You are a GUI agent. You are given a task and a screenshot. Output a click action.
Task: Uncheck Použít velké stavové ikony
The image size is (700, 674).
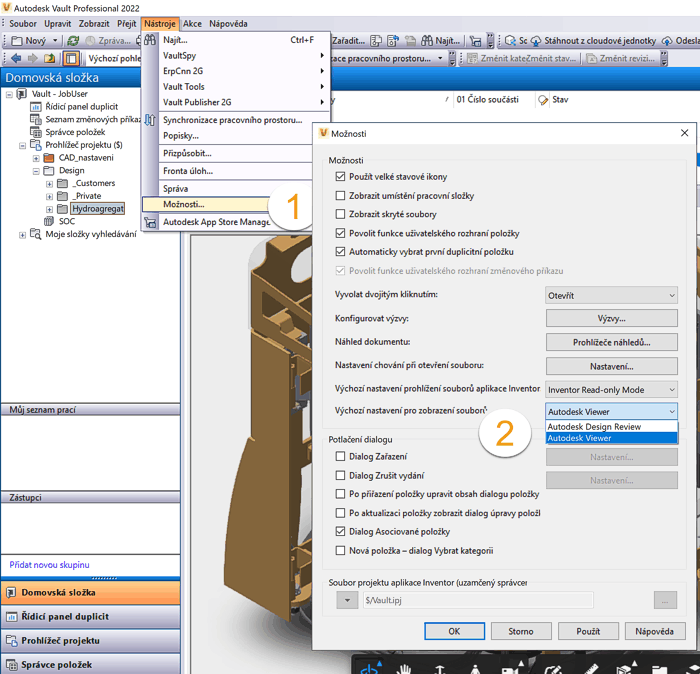click(x=340, y=177)
